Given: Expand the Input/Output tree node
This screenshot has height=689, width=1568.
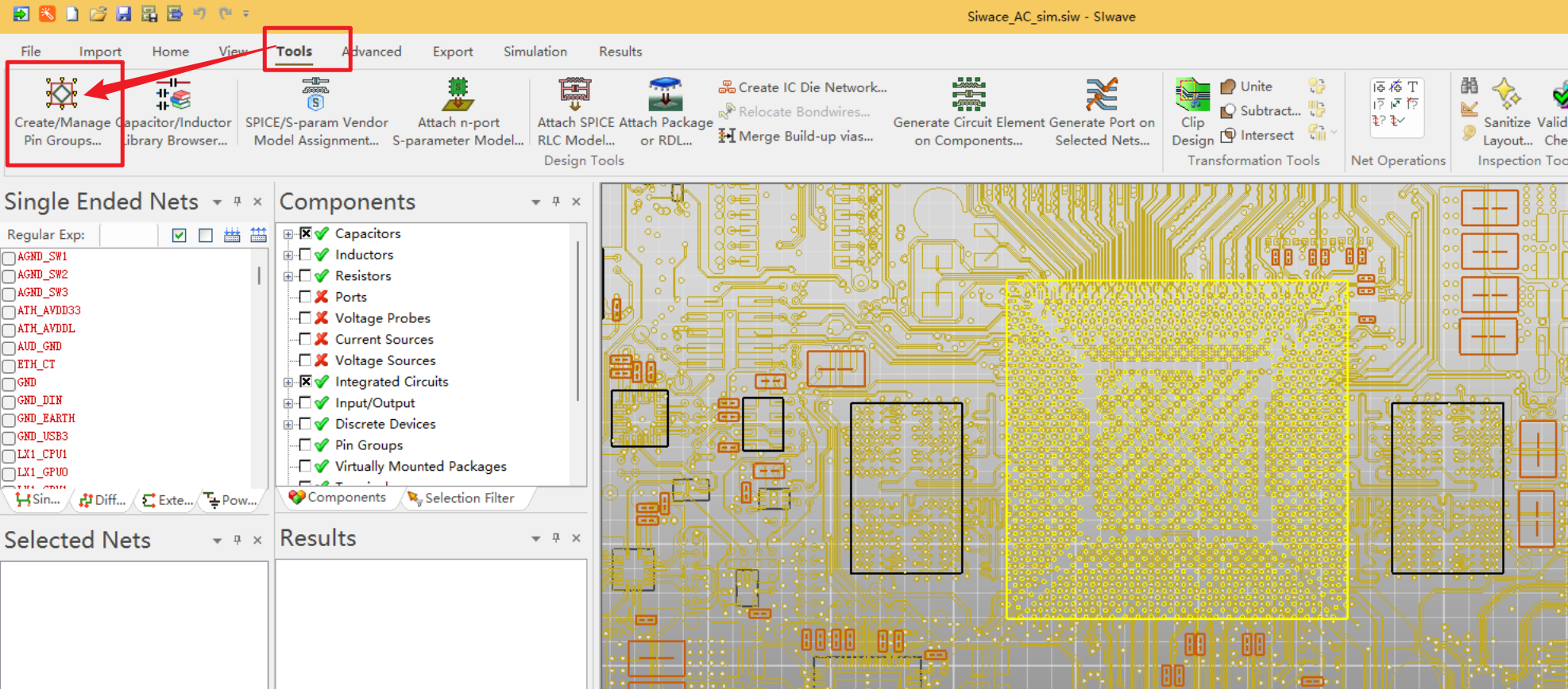Looking at the screenshot, I should click(x=288, y=403).
